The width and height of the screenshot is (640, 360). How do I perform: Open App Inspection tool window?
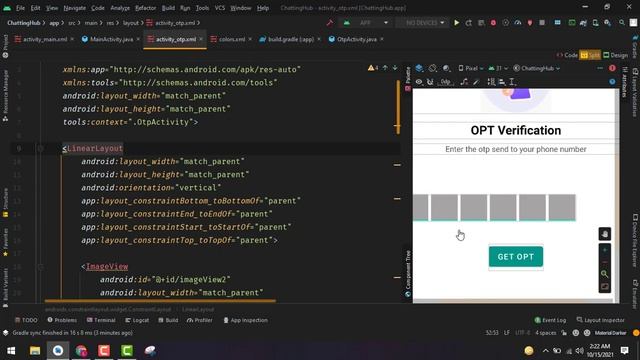click(x=245, y=320)
